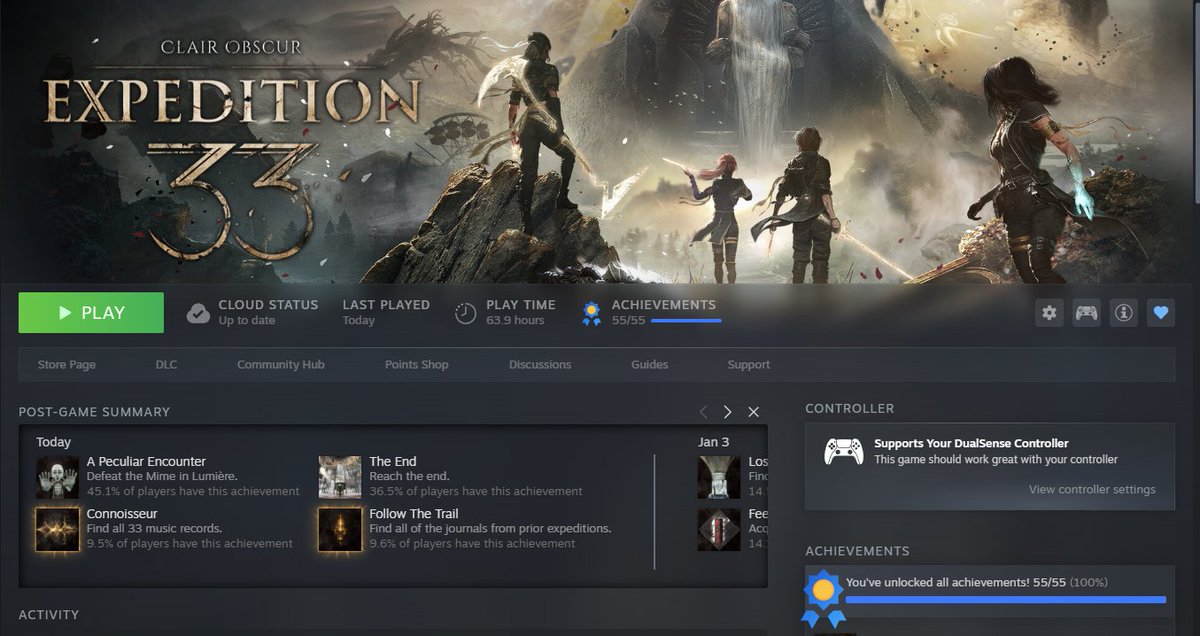Open the Guides tab
This screenshot has width=1200, height=636.
point(649,365)
